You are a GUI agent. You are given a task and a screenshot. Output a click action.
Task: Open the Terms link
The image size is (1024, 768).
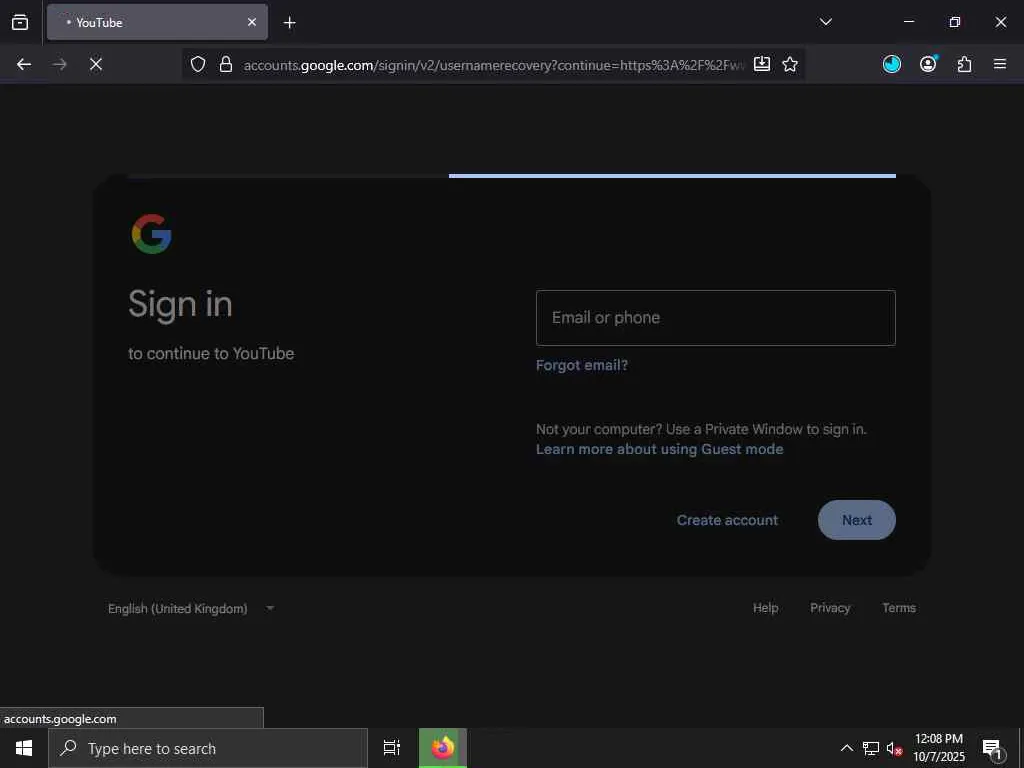[899, 608]
